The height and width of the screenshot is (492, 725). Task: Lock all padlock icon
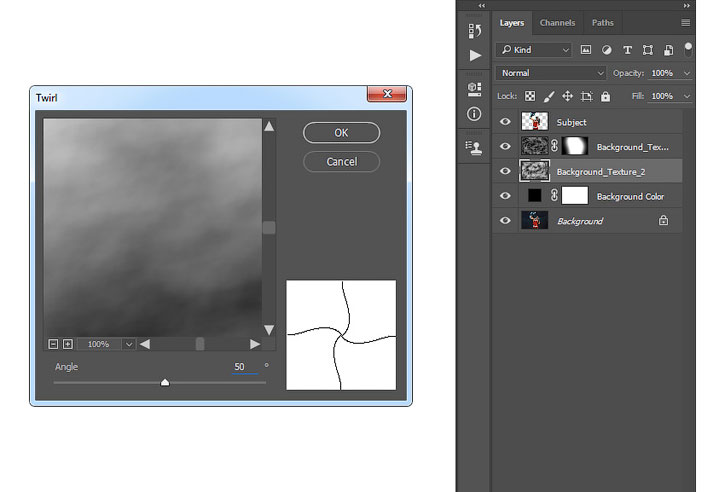point(605,96)
